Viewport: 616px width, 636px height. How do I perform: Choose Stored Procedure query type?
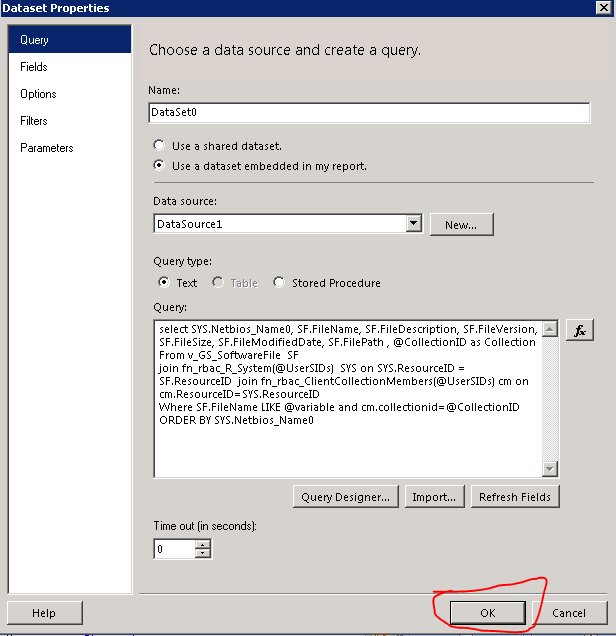tap(279, 282)
